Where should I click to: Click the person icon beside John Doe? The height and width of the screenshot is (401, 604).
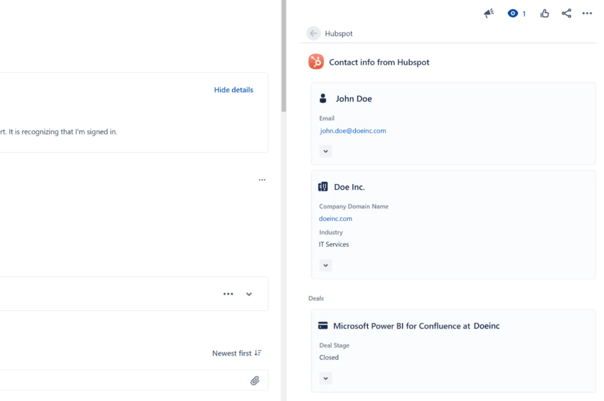323,98
